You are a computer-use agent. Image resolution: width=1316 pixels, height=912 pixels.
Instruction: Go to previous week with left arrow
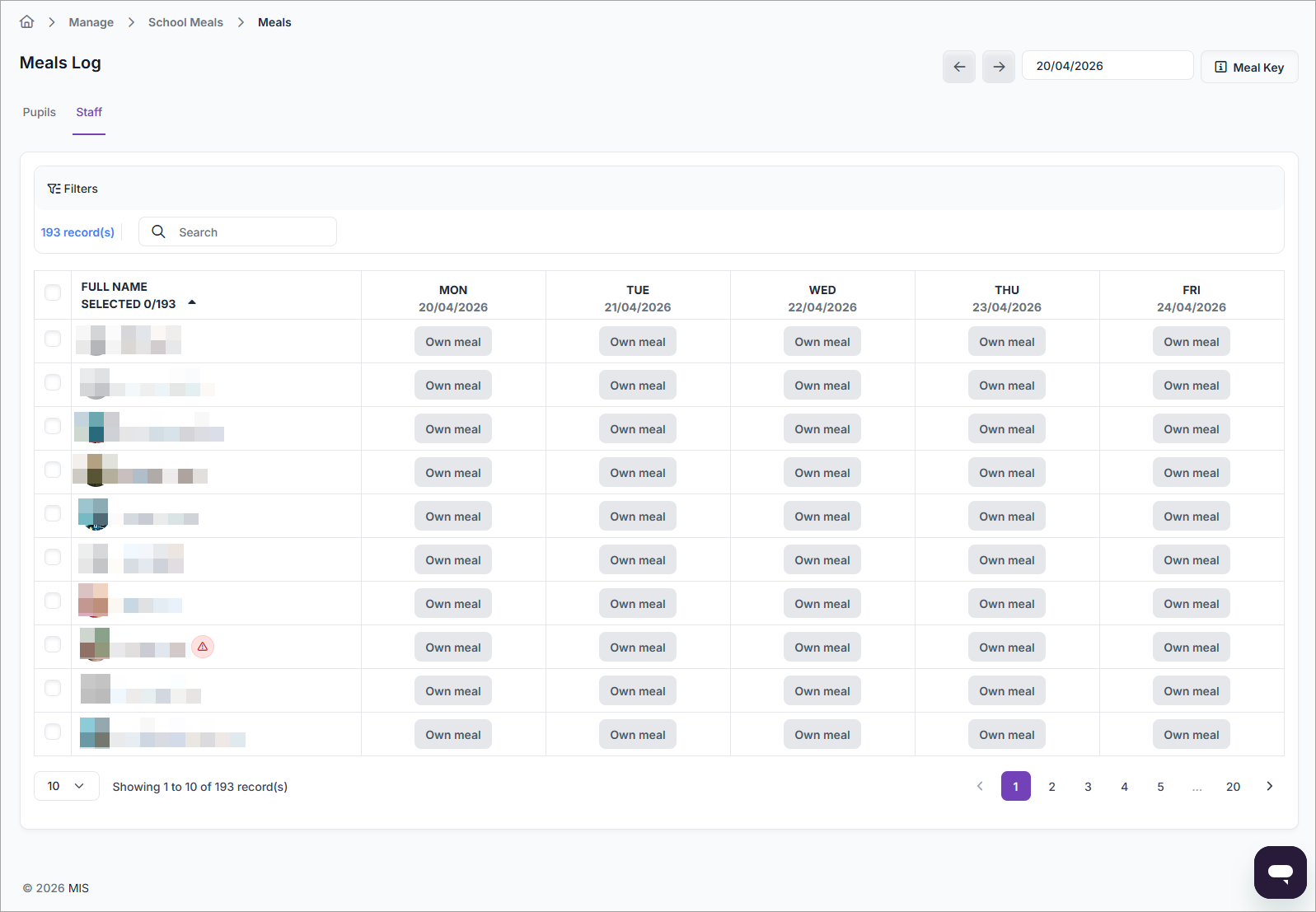[958, 67]
